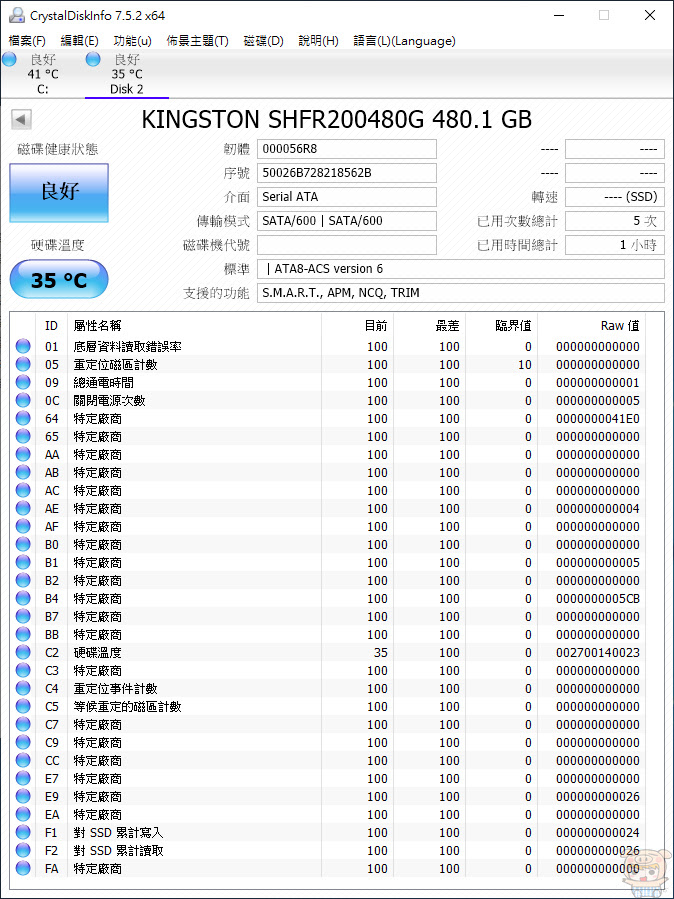This screenshot has height=899, width=674.
Task: Open the 語言(L)(Language) menu
Action: point(405,41)
